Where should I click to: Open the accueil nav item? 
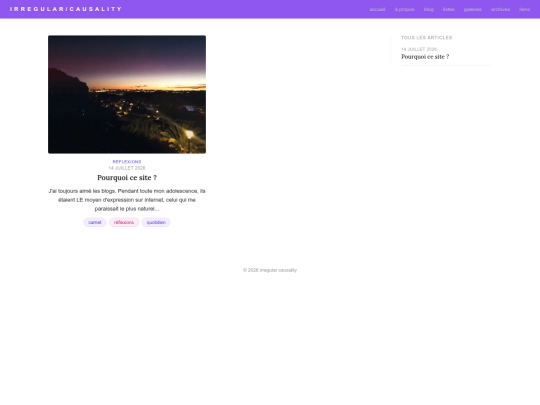(x=377, y=9)
